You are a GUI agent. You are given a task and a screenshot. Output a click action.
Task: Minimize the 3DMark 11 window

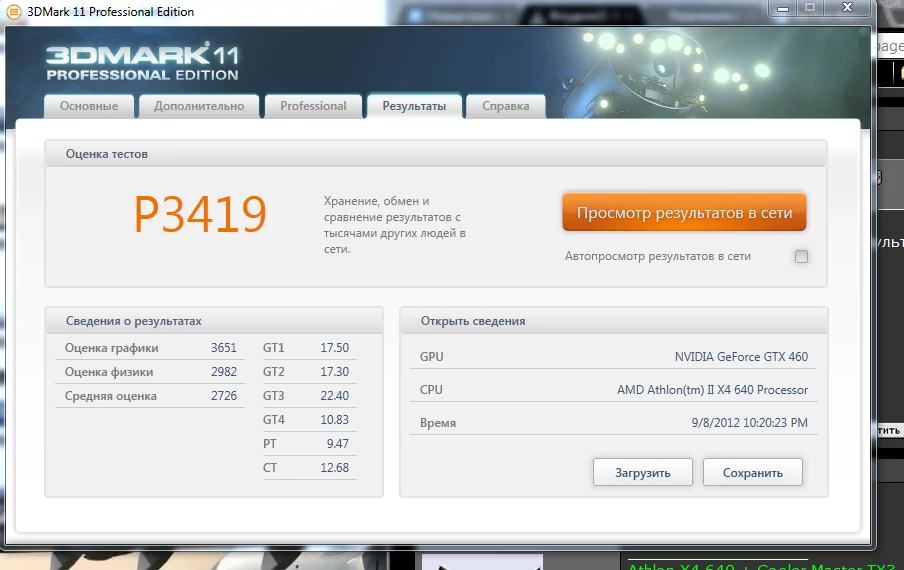(x=783, y=8)
